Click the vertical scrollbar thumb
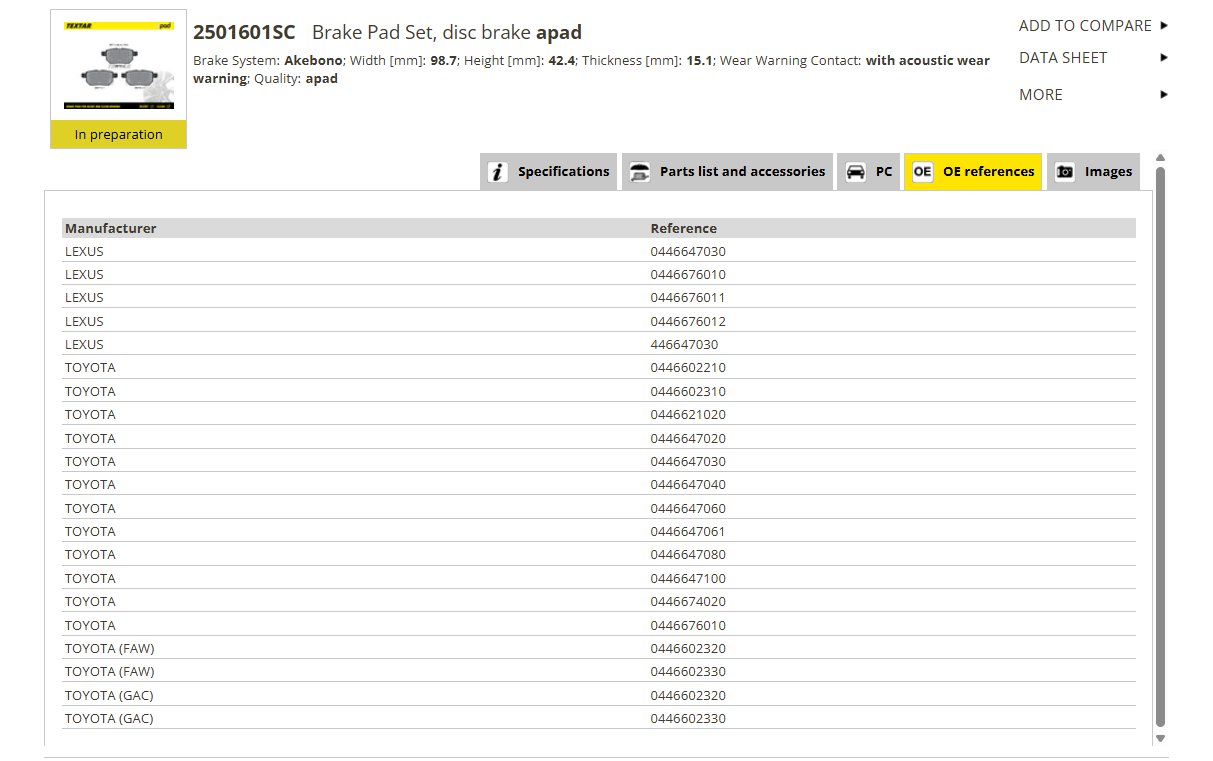Image resolution: width=1213 pixels, height=761 pixels. click(x=1161, y=447)
